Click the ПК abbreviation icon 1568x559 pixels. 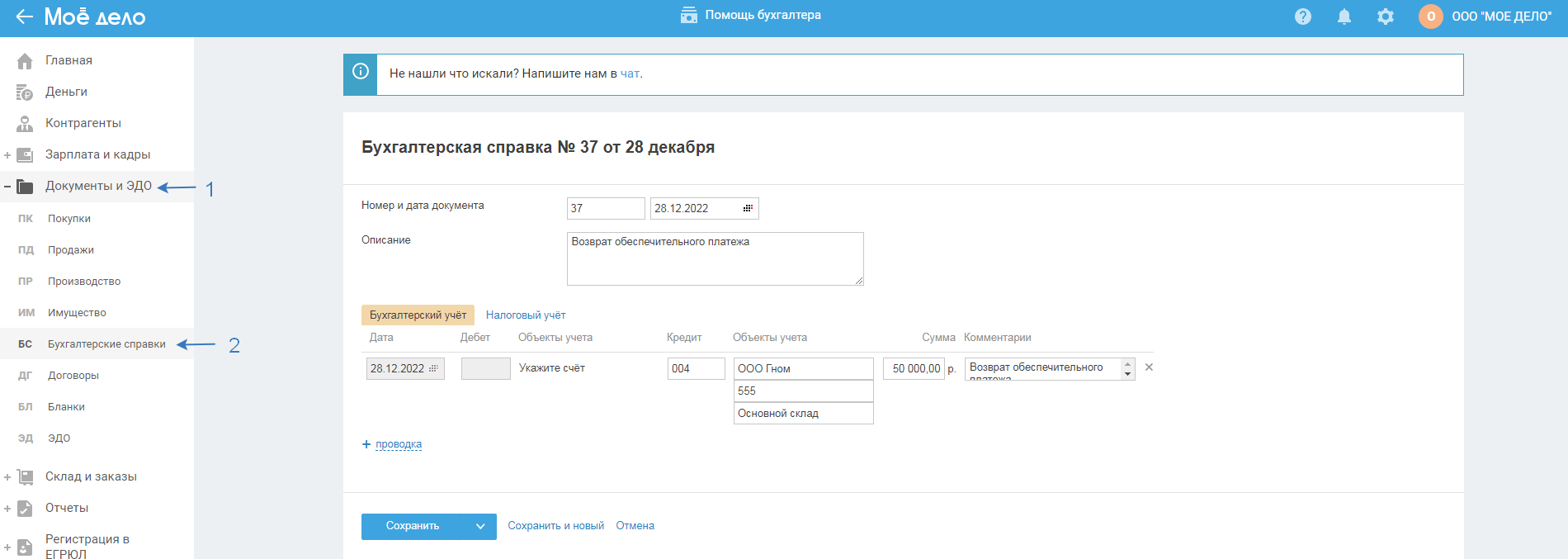pos(26,219)
